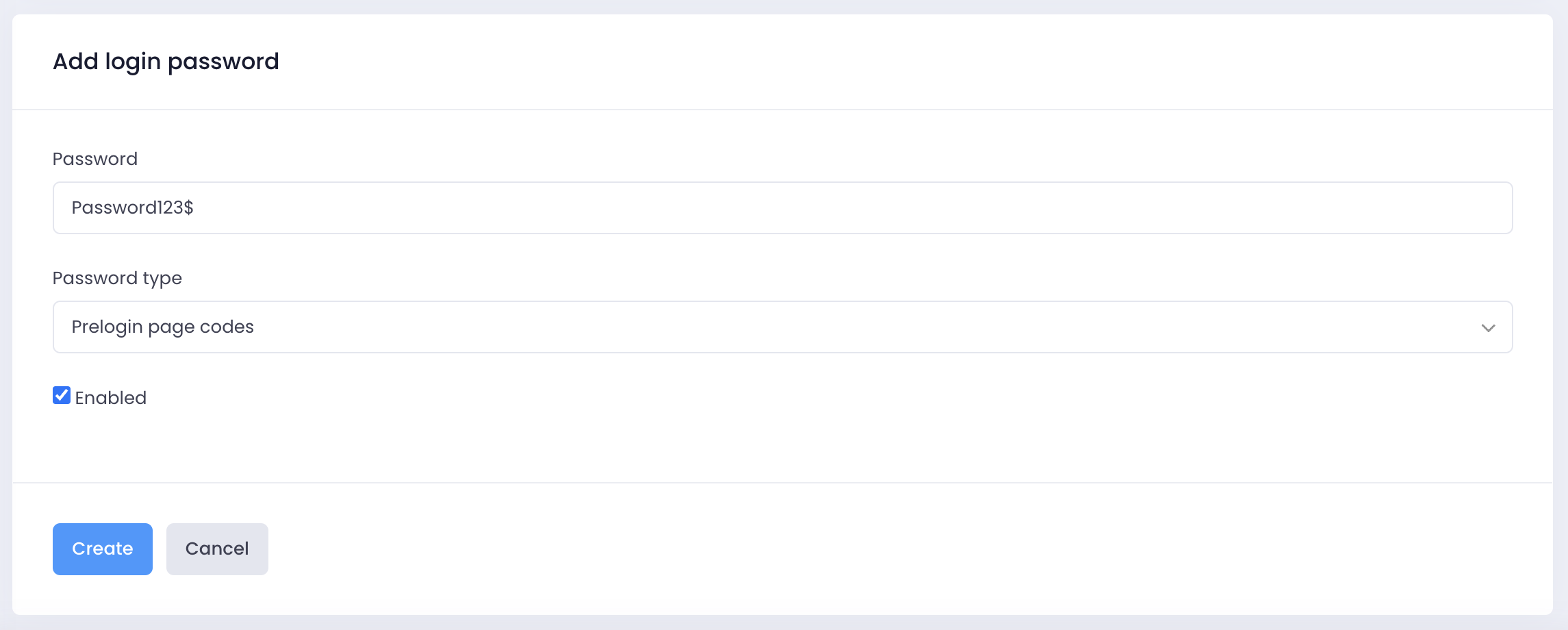Image resolution: width=1568 pixels, height=630 pixels.
Task: Click the Password123$ text in field
Action: point(132,208)
